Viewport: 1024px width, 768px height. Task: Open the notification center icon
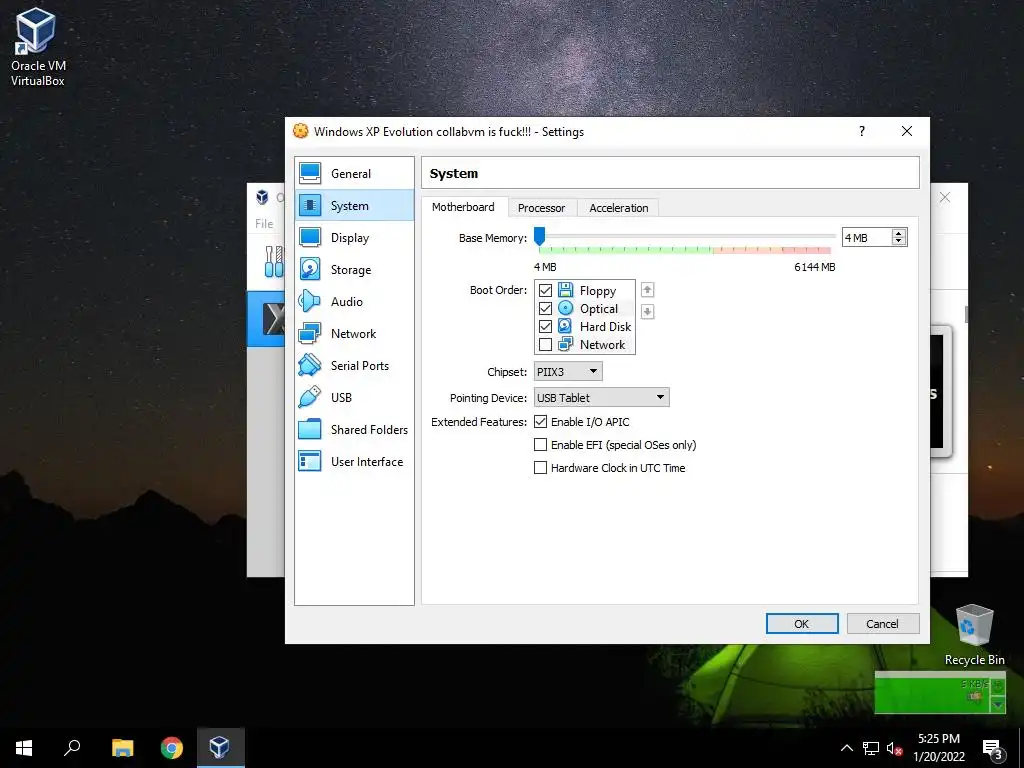993,748
